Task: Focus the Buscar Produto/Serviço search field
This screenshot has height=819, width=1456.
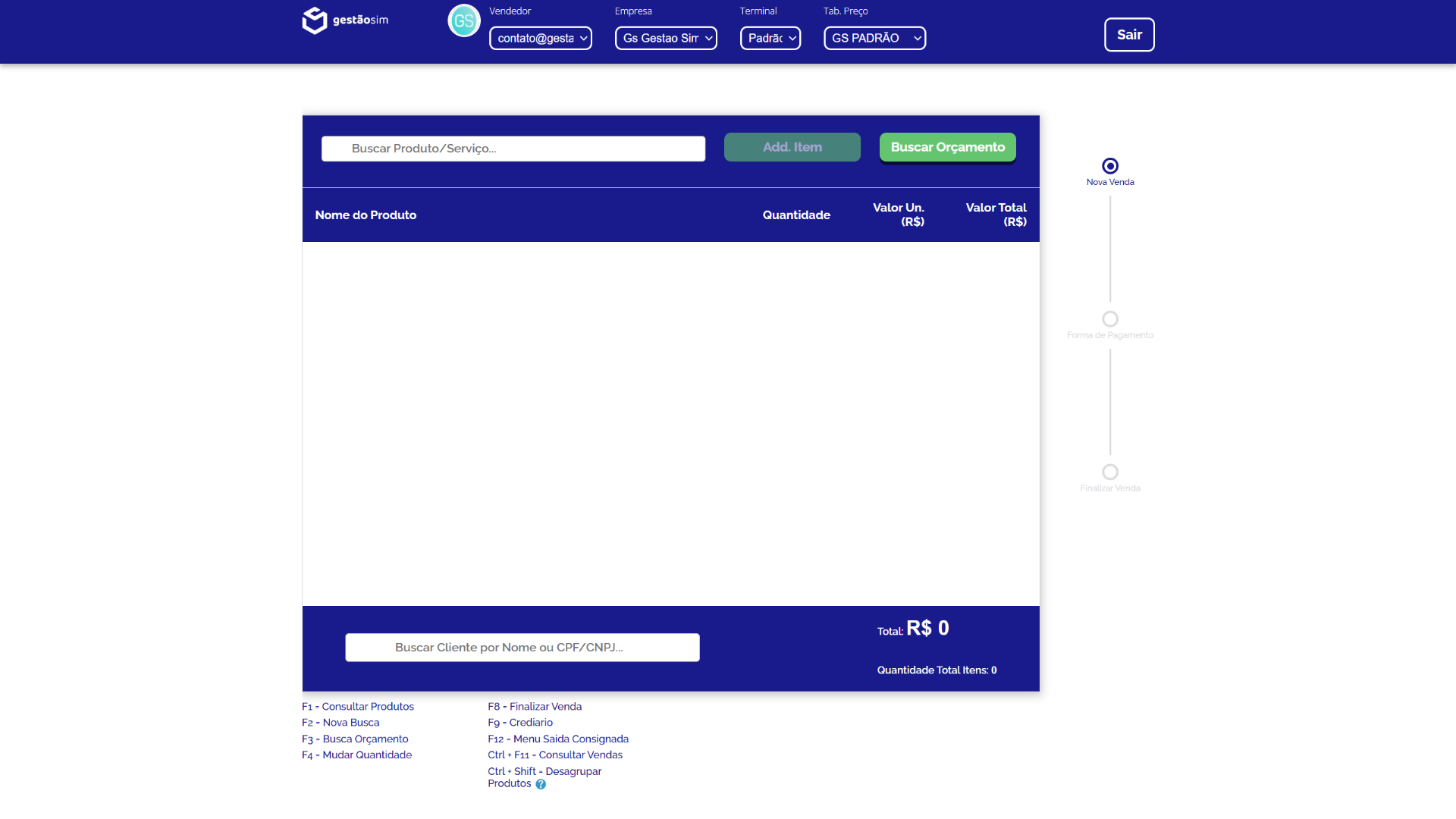Action: click(513, 149)
